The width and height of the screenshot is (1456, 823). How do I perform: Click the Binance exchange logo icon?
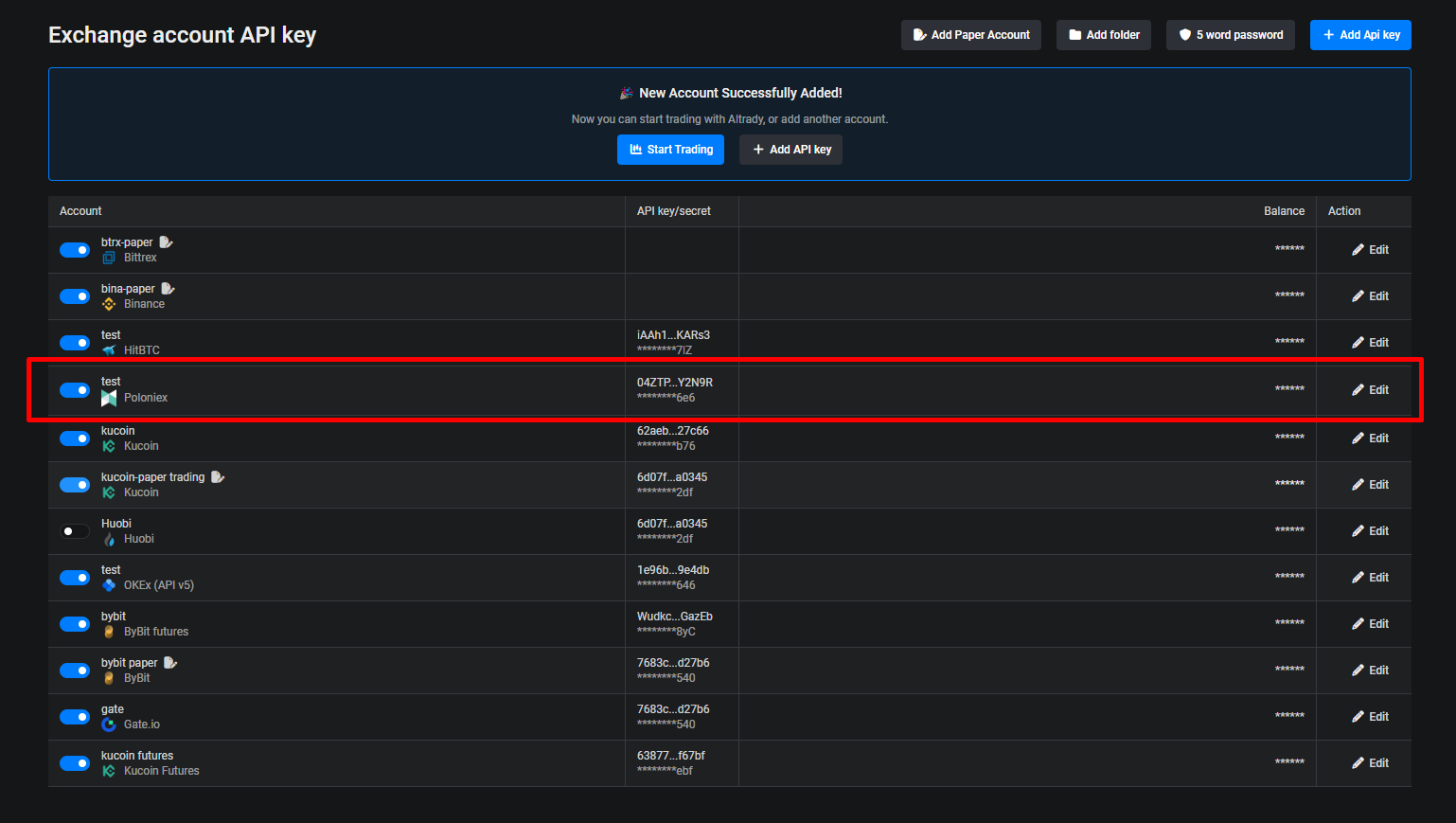point(109,304)
